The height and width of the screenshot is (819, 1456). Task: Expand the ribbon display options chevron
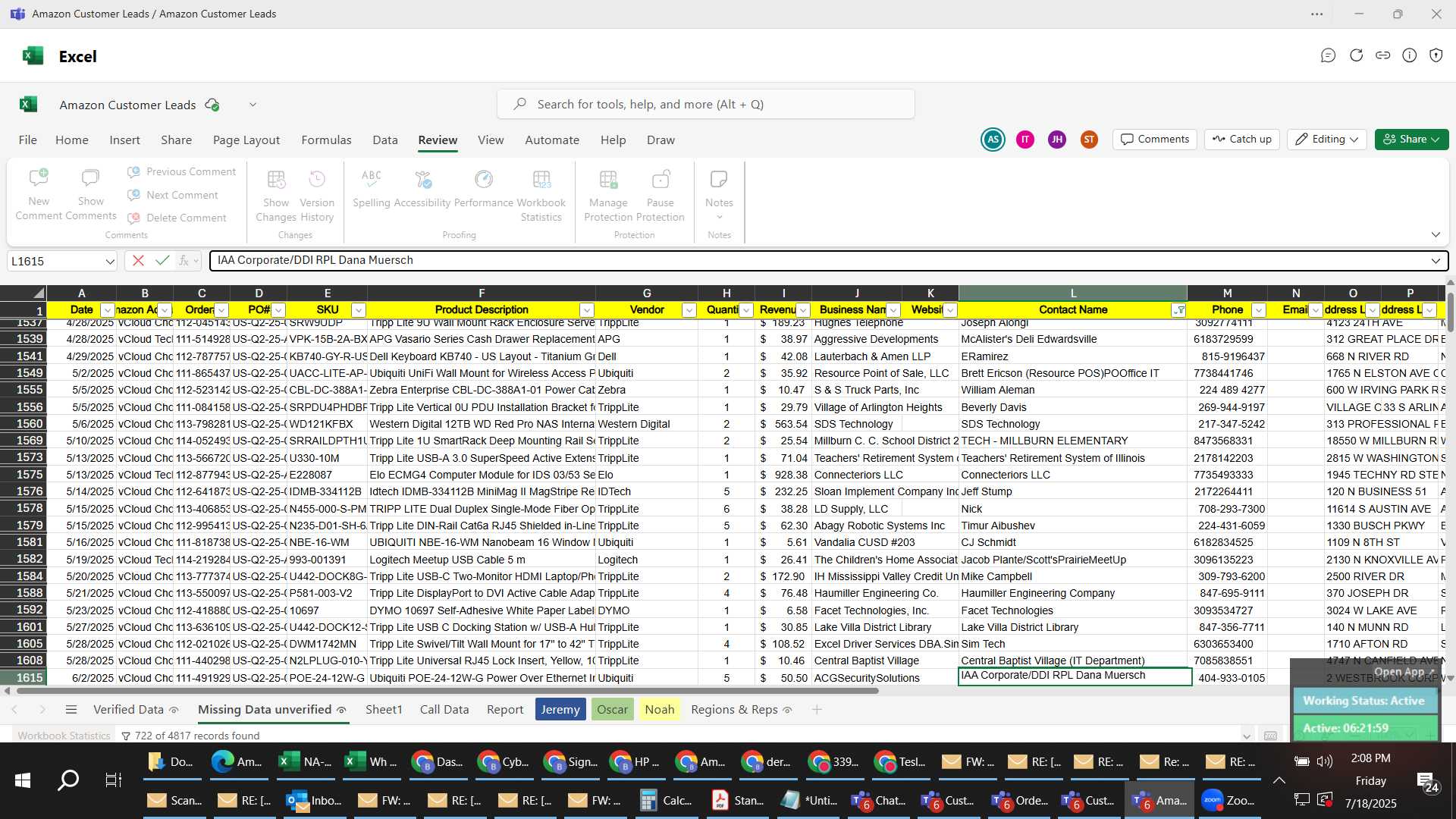(x=1436, y=235)
